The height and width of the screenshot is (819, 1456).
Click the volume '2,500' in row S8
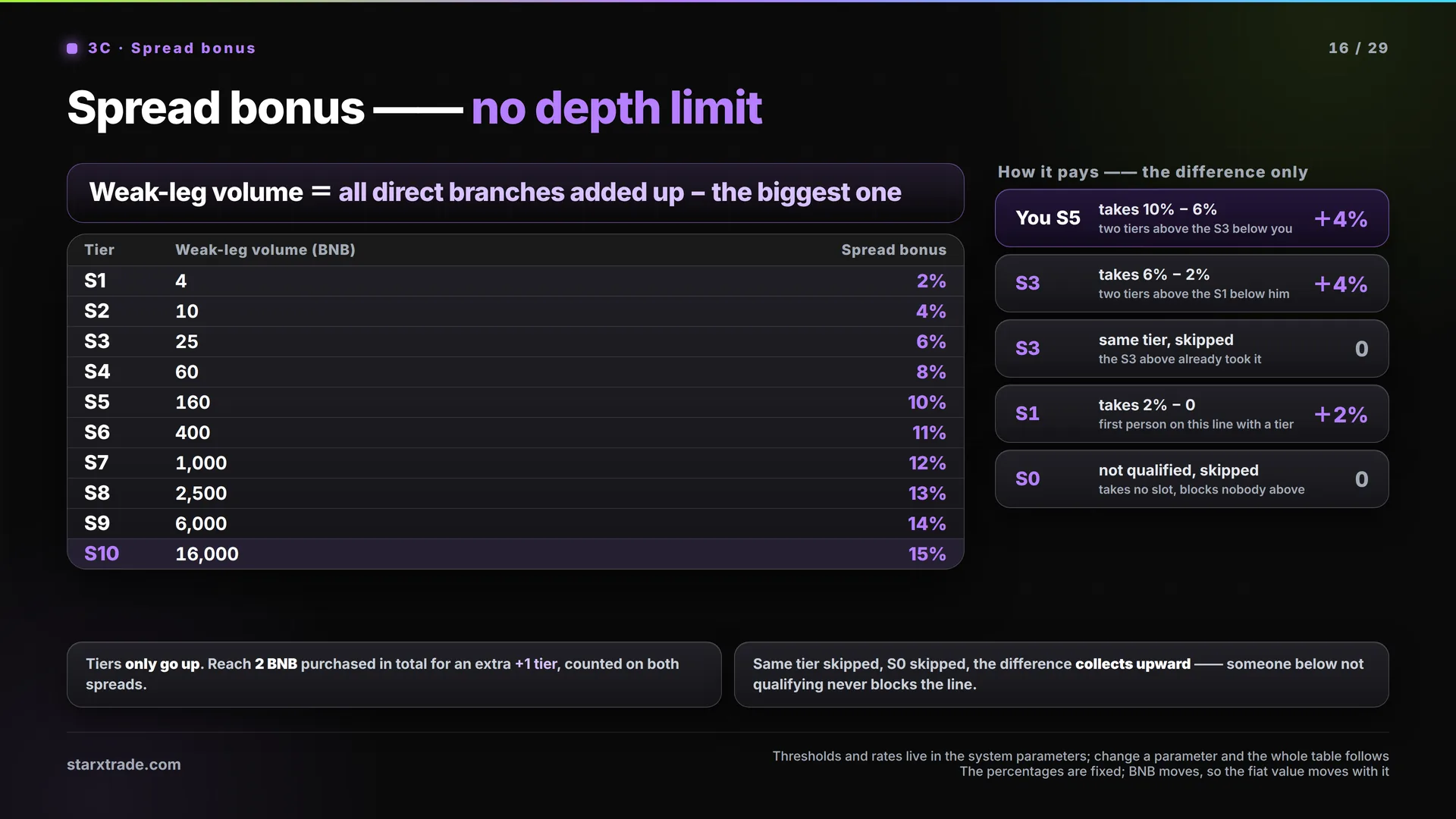(201, 493)
